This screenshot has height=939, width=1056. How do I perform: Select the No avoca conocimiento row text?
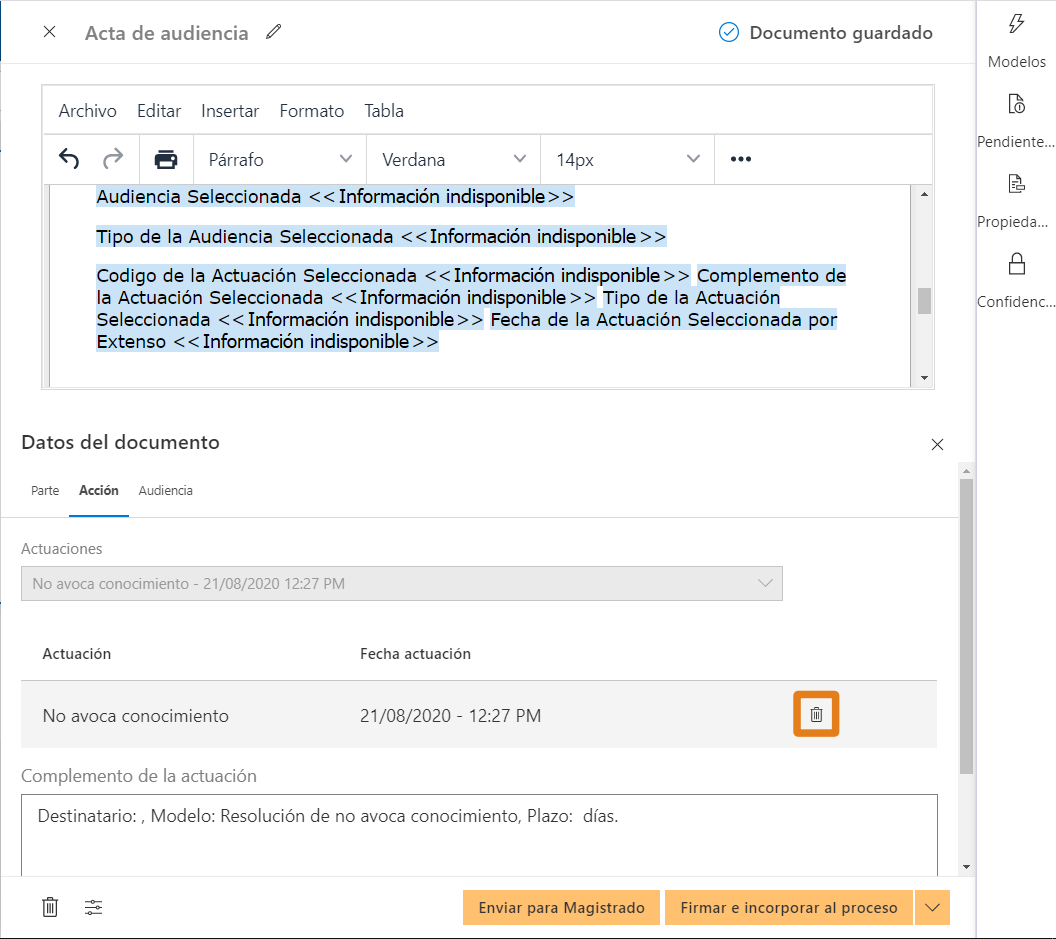click(135, 715)
